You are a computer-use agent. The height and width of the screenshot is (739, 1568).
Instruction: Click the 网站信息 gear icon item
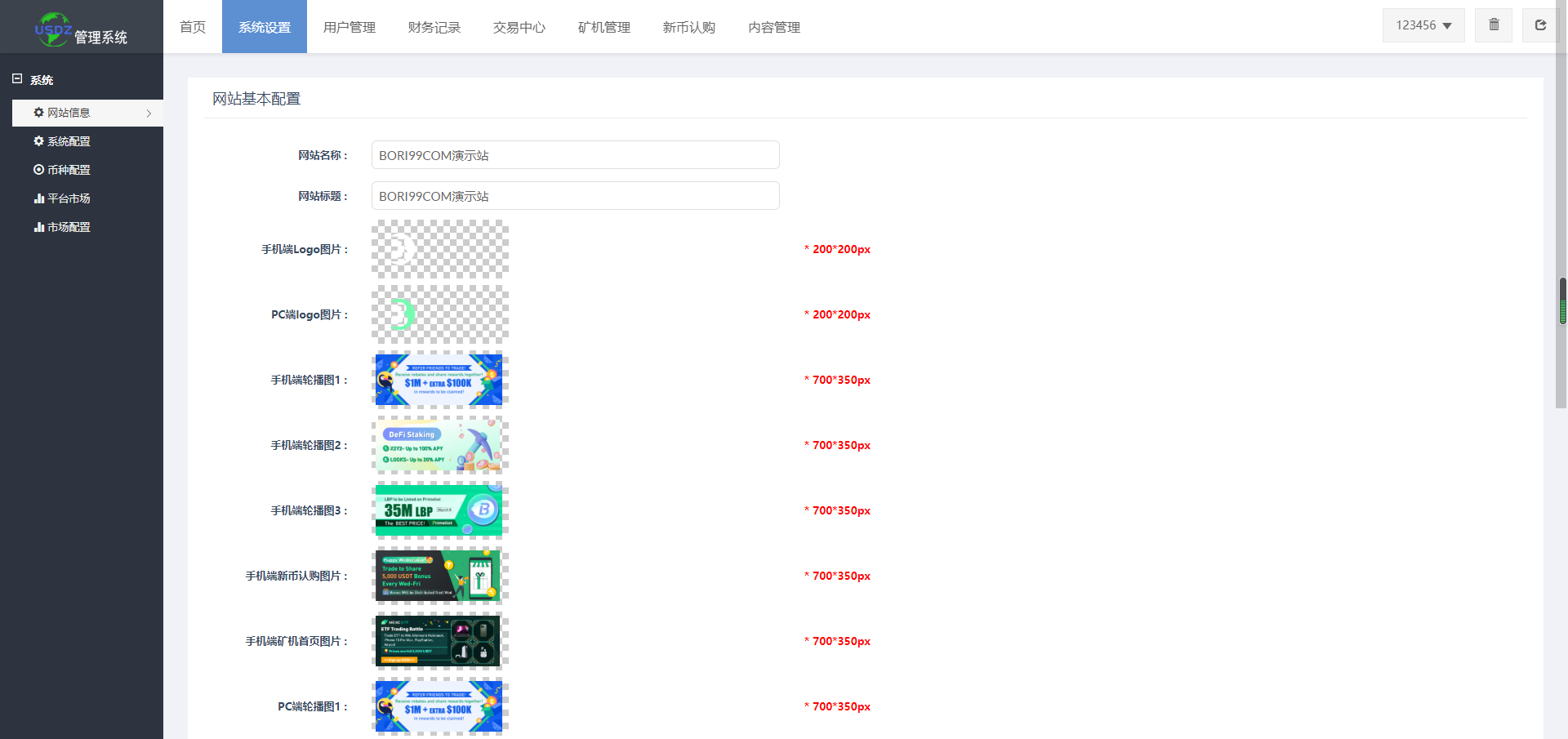coord(62,113)
